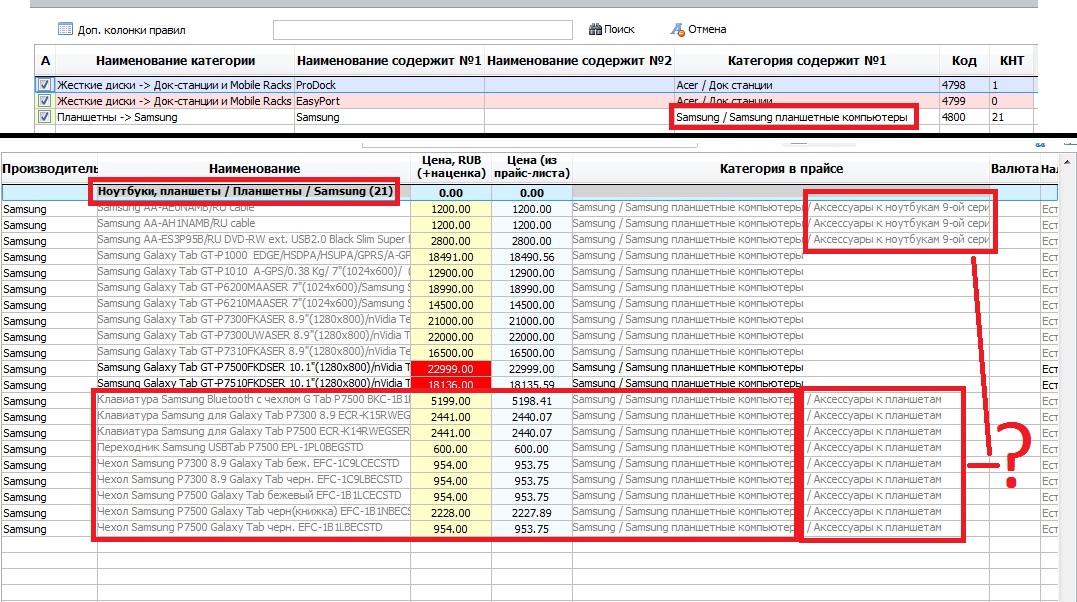The height and width of the screenshot is (602, 1077).
Task: Click 'Категория в прайсе' column header
Action: [x=781, y=168]
